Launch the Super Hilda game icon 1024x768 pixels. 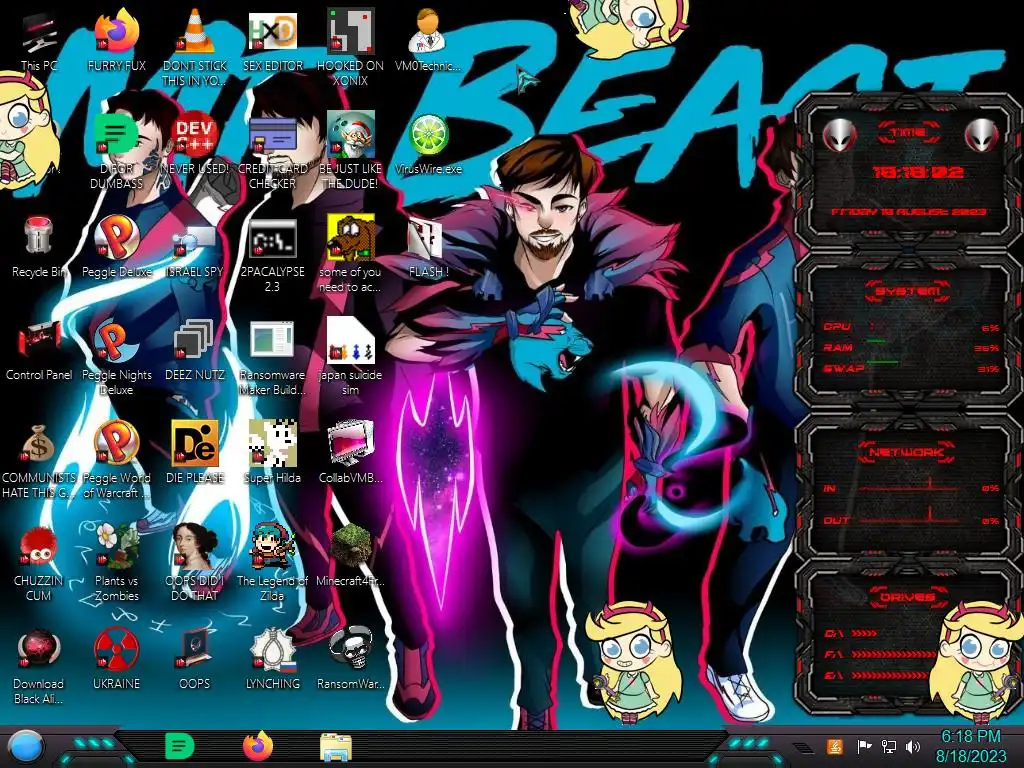click(272, 443)
